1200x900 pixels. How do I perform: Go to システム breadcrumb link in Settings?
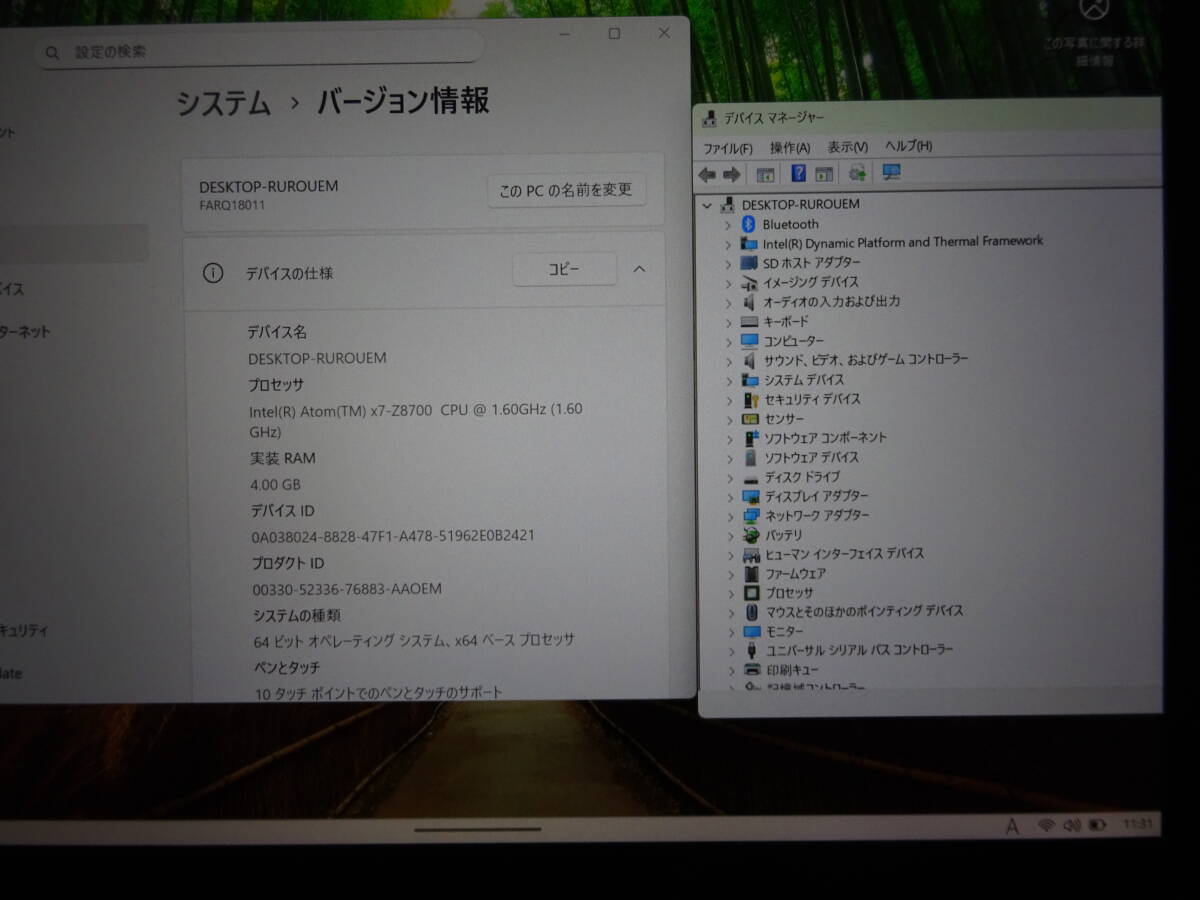click(x=223, y=103)
